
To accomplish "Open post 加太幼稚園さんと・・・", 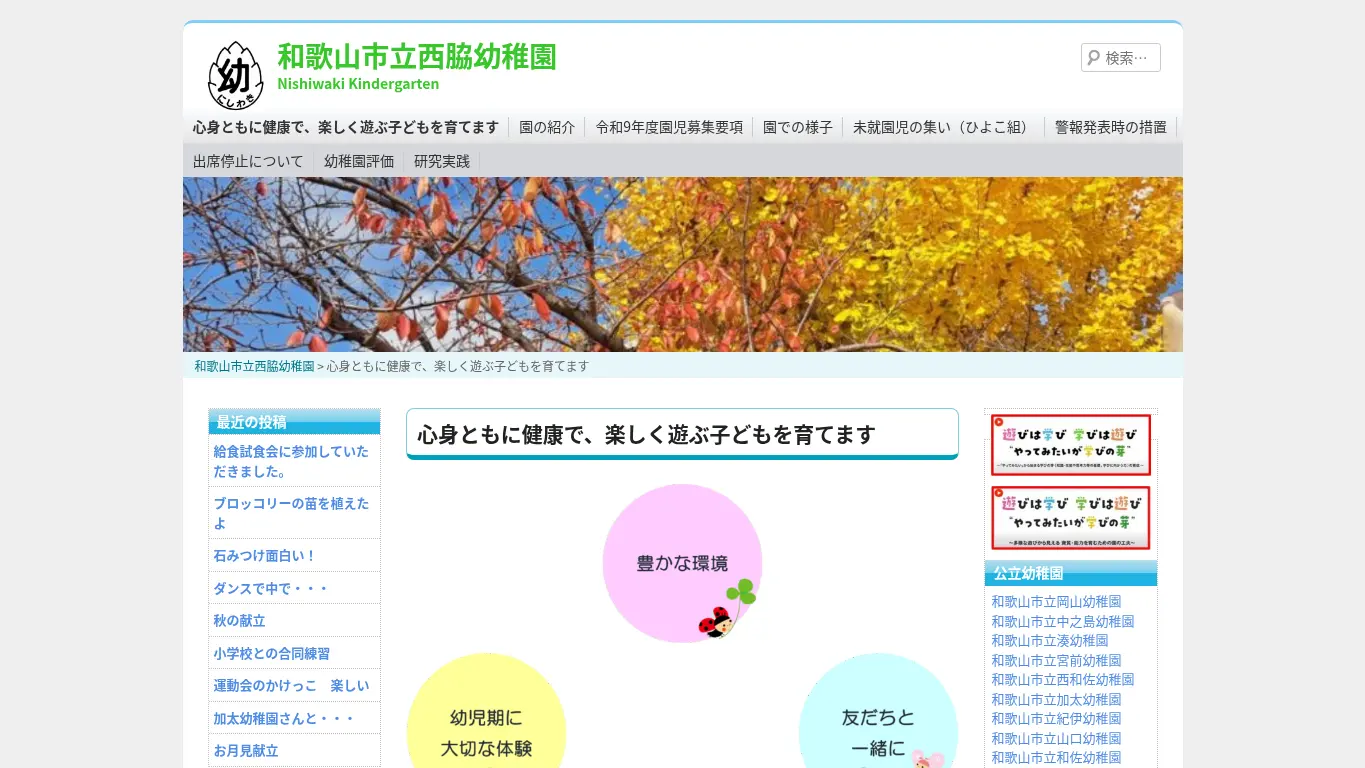I will tap(283, 718).
